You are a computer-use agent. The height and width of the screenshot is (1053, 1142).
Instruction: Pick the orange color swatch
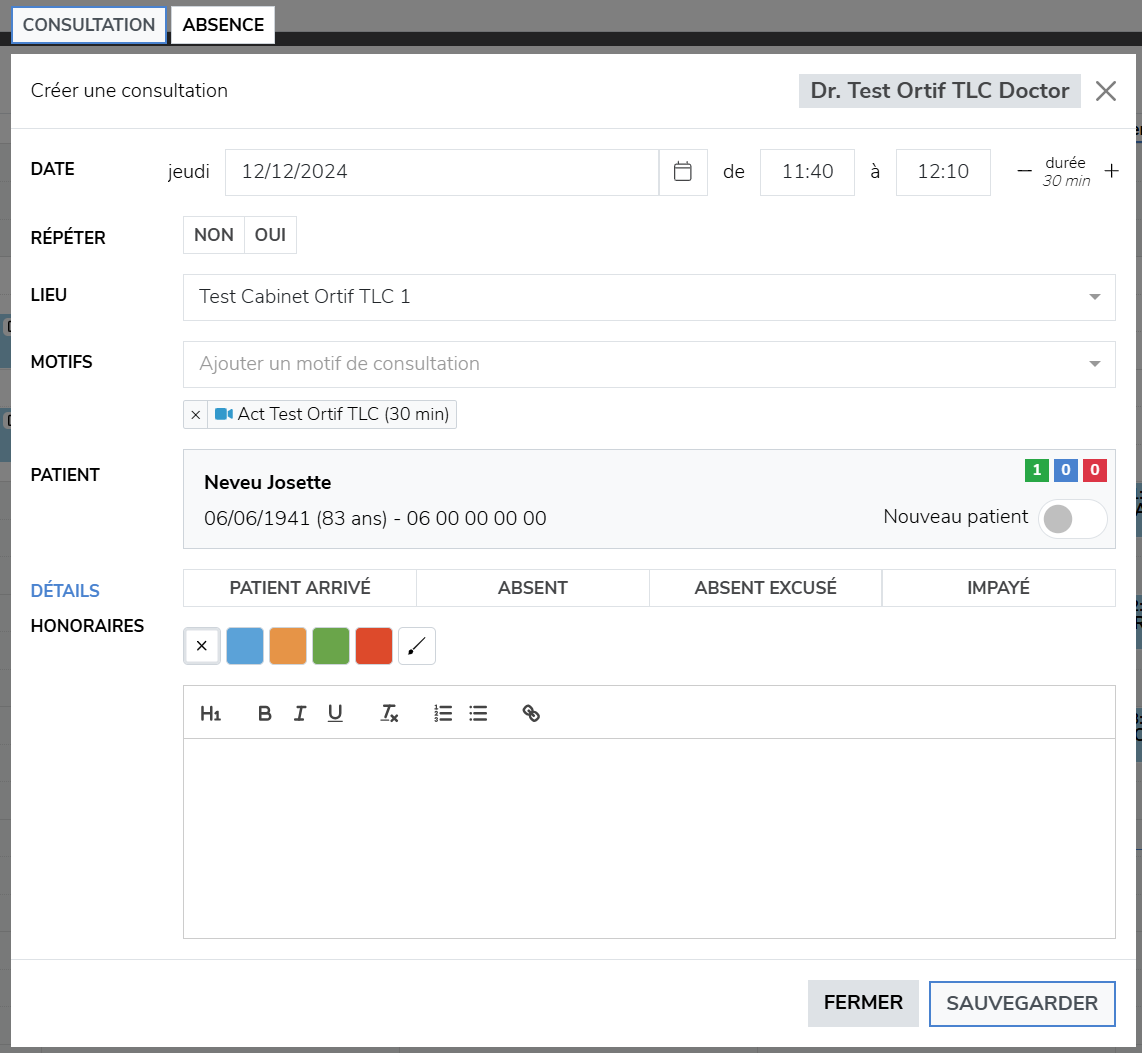point(288,646)
